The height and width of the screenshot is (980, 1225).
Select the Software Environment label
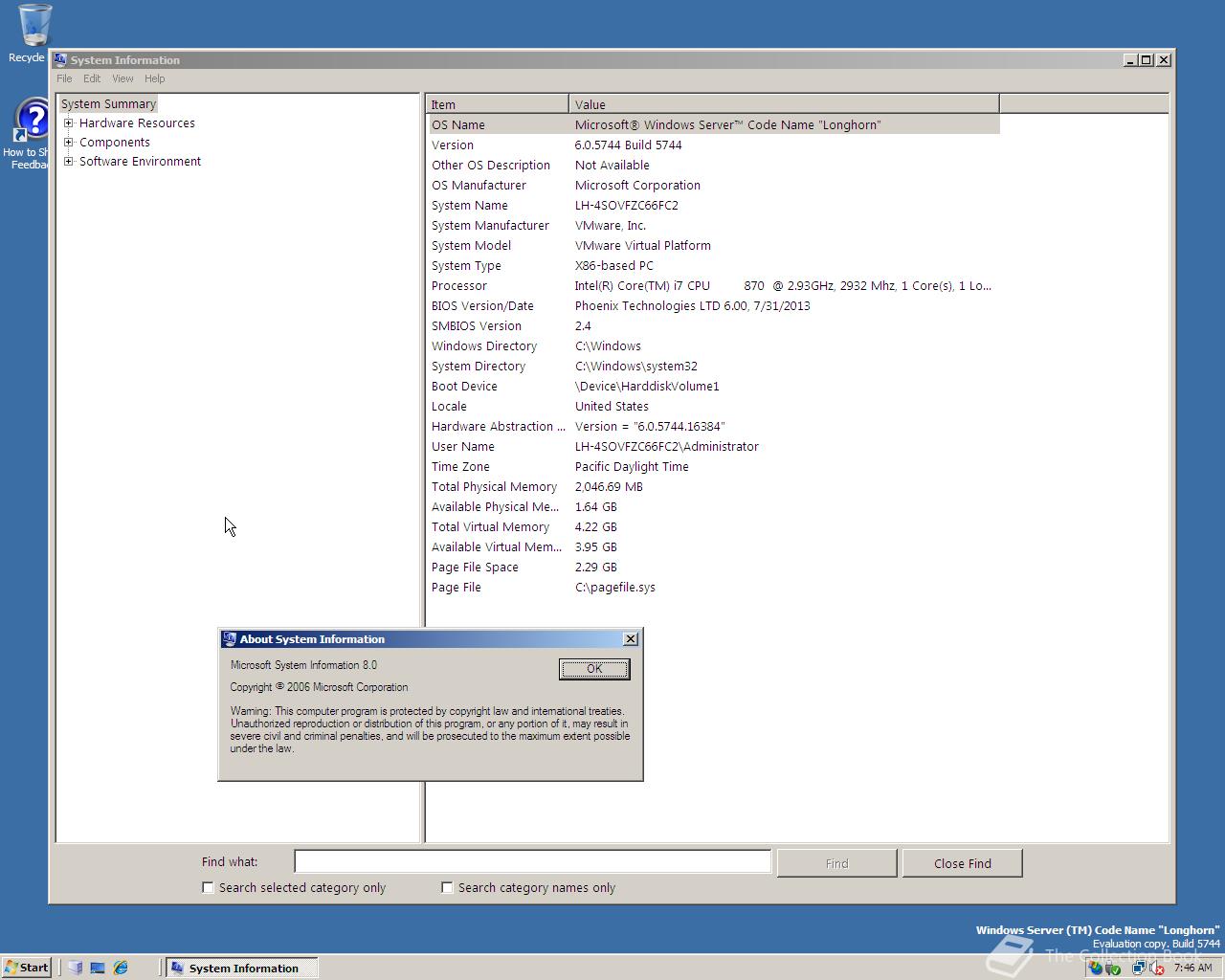point(140,161)
